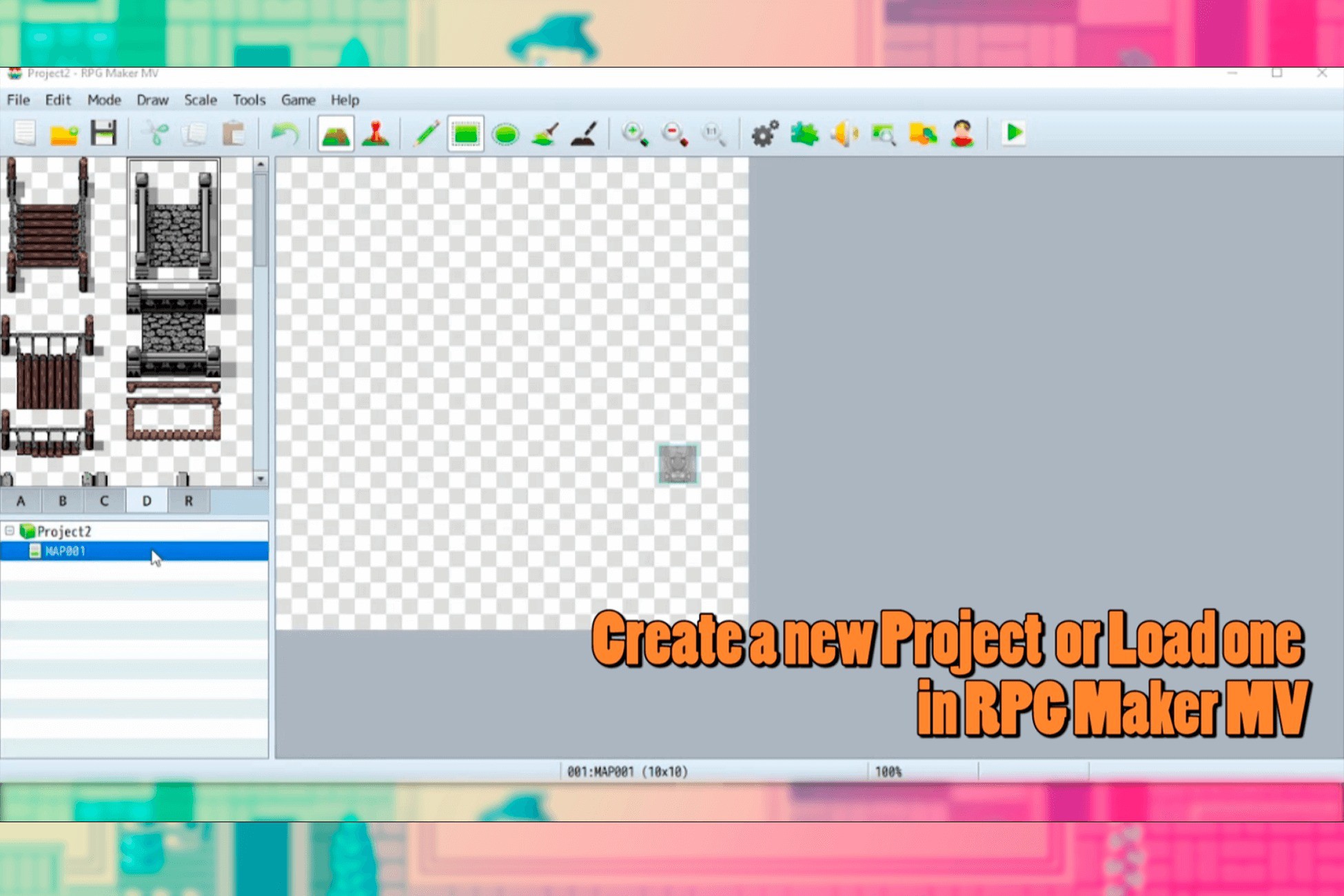Open the Database gear icon

[764, 133]
